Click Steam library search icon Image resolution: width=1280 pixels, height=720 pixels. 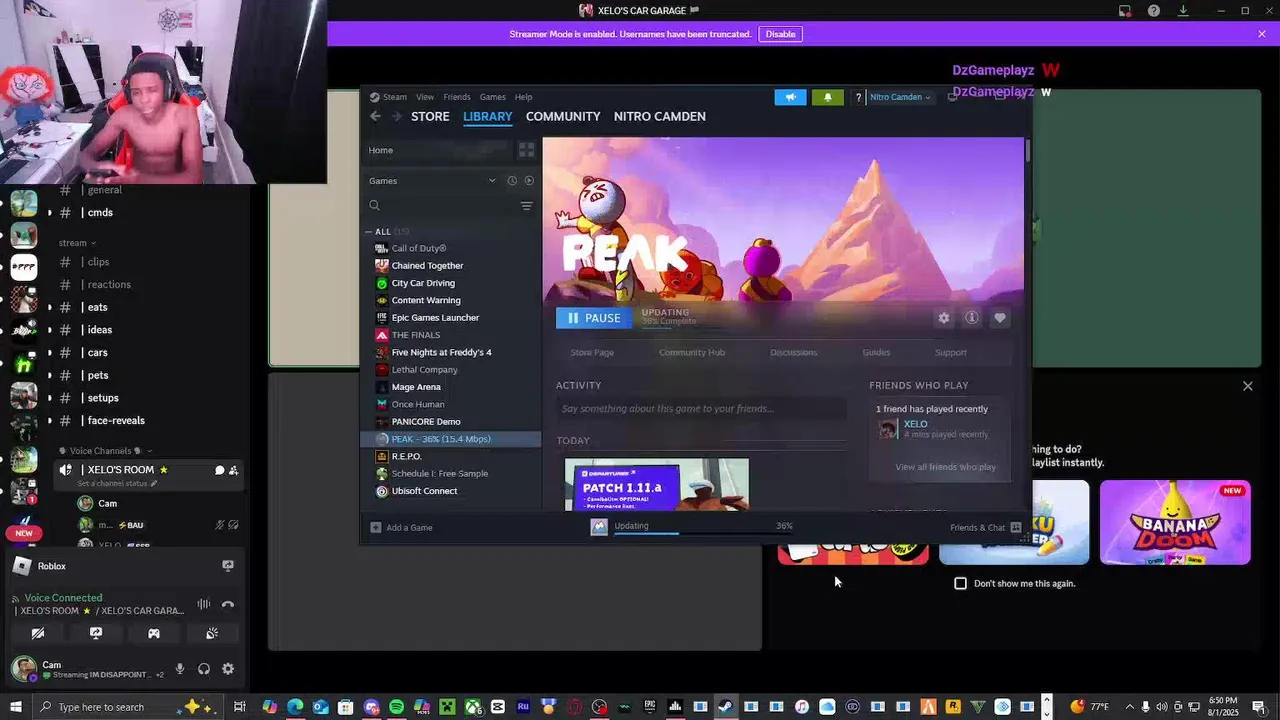pyautogui.click(x=375, y=206)
